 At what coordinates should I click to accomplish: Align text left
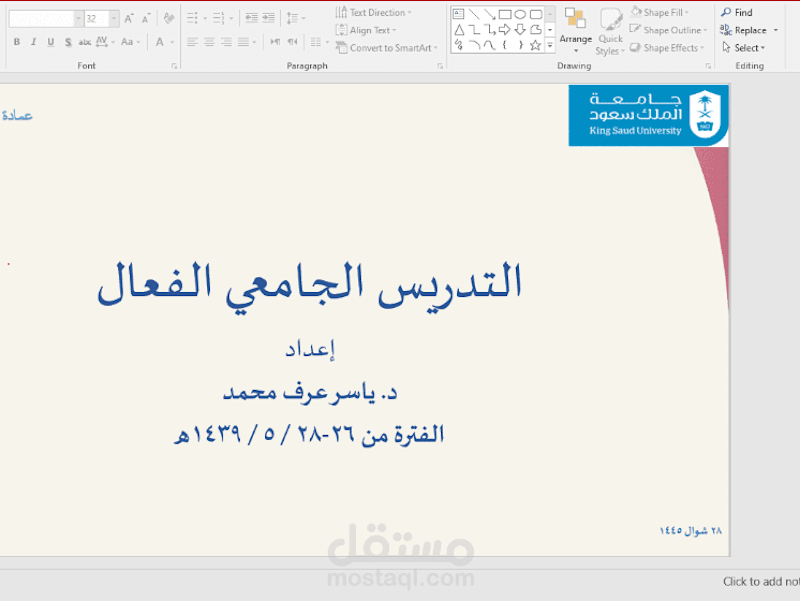(x=192, y=42)
